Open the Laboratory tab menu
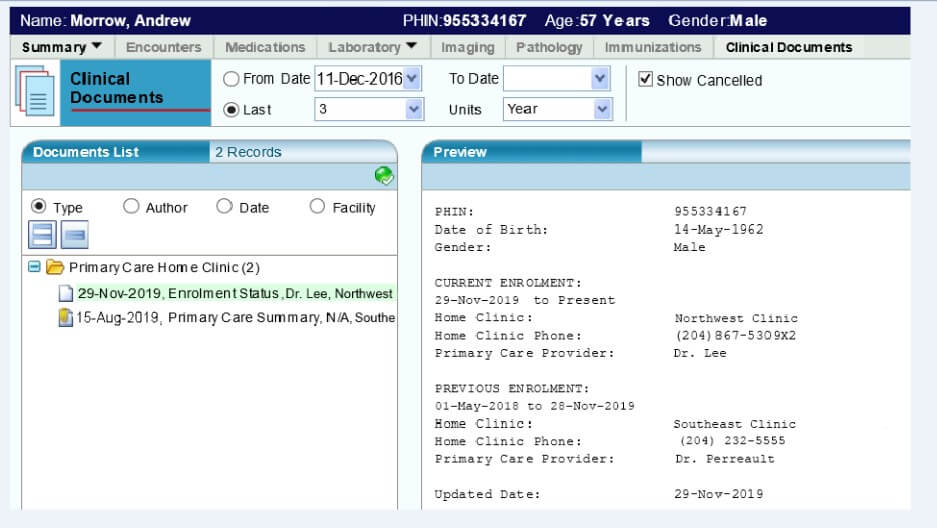Viewport: 937px width, 528px height. pos(372,47)
